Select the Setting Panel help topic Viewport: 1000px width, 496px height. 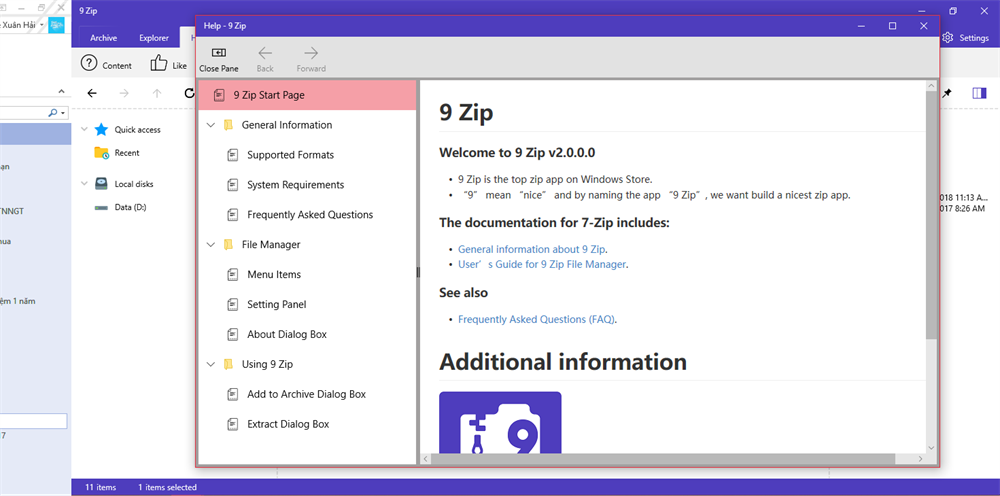[276, 305]
